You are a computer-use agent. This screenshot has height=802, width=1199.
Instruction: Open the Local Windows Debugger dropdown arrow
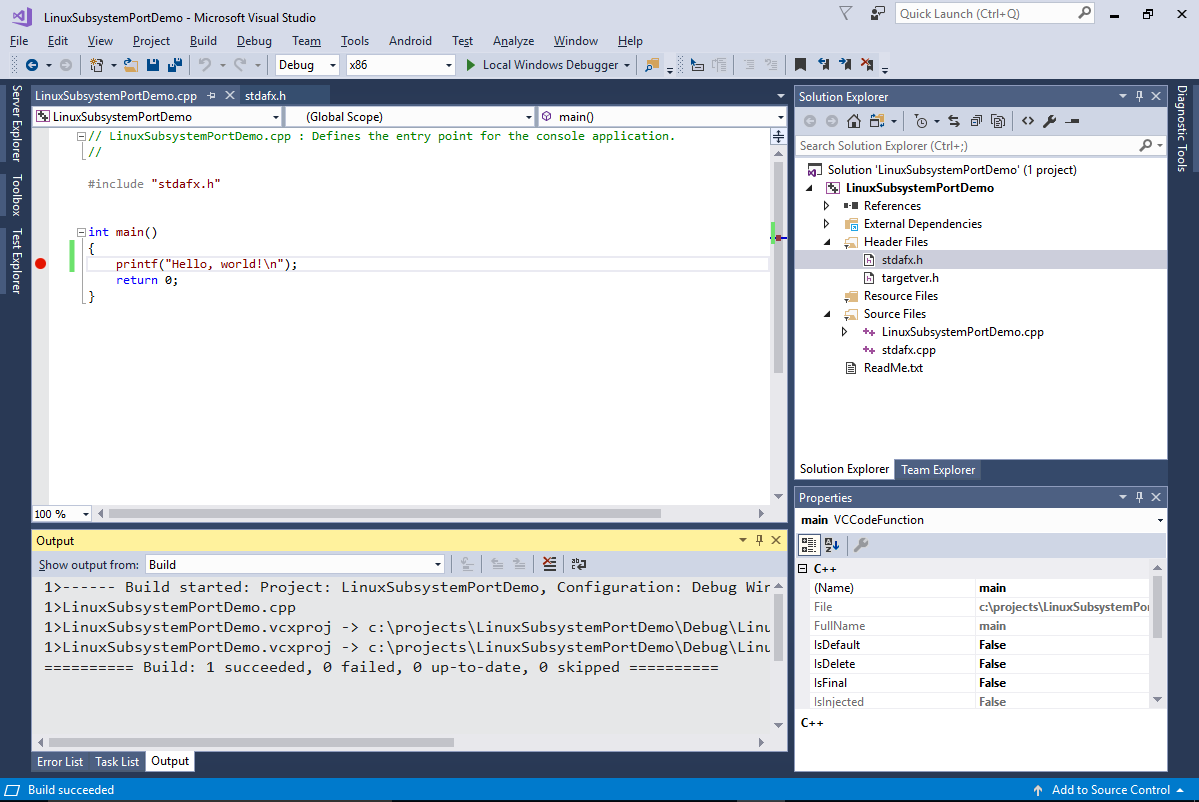point(627,65)
